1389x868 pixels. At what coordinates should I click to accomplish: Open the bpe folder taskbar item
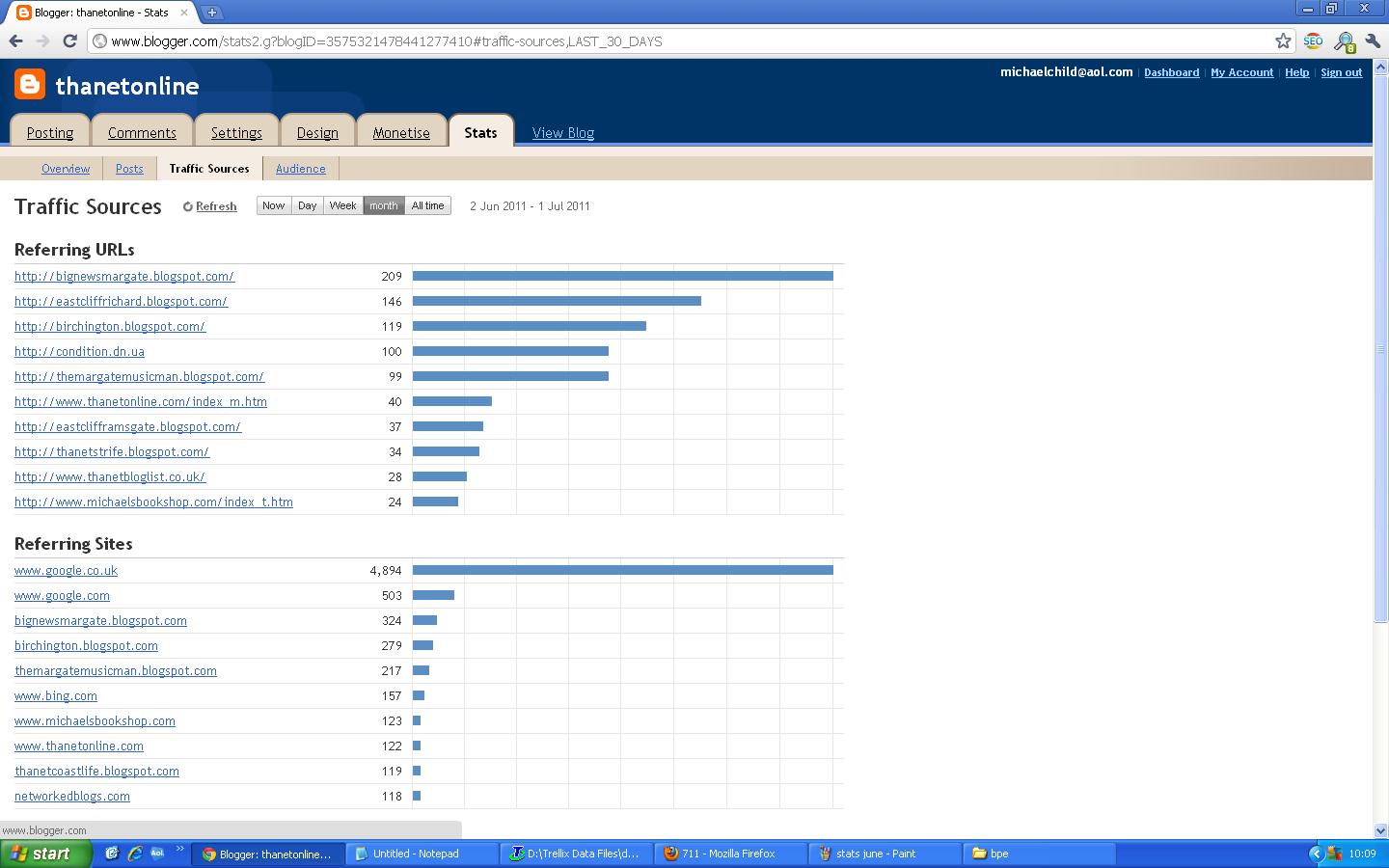coord(1039,854)
